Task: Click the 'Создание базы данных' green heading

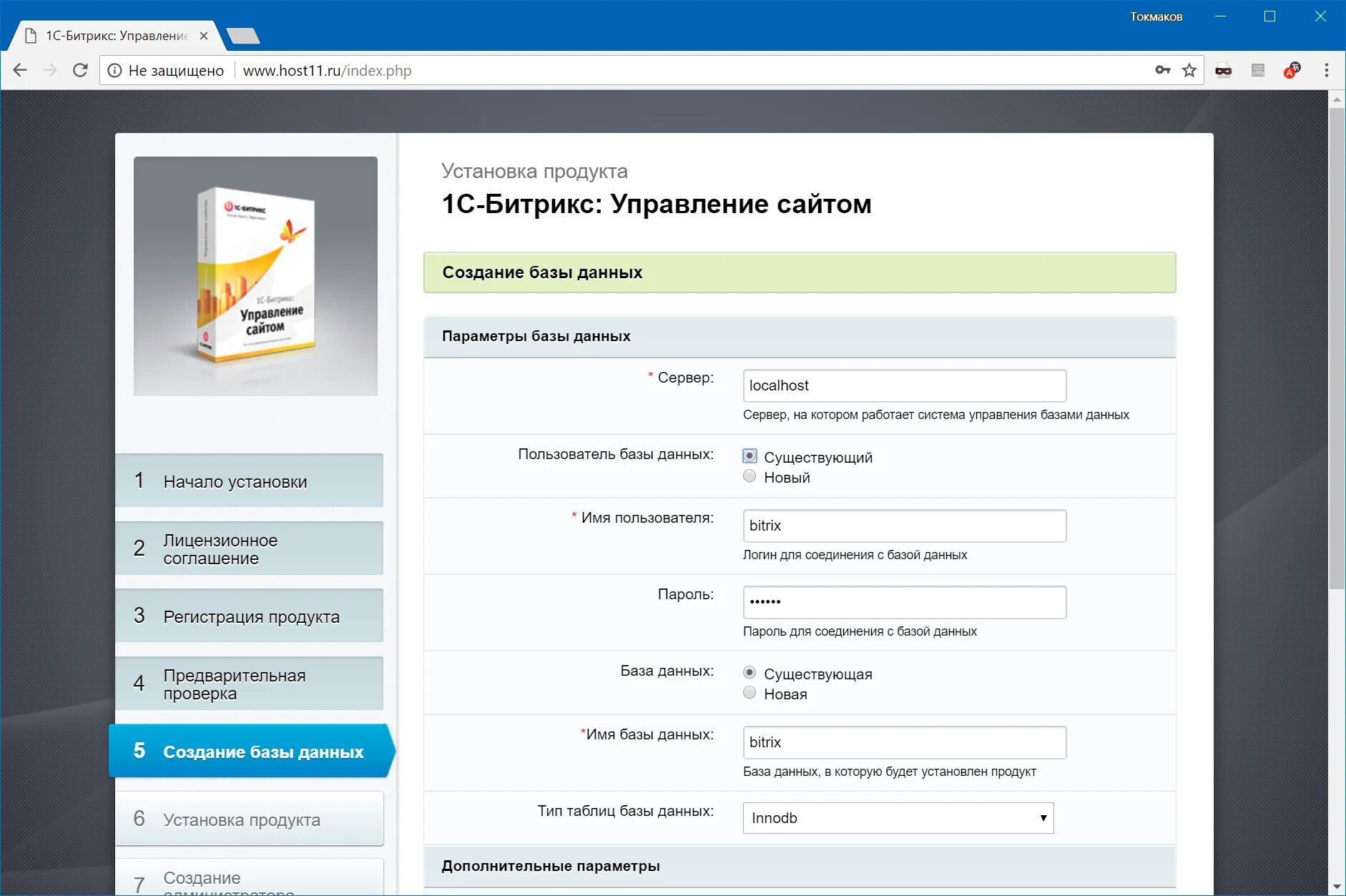Action: coord(800,272)
